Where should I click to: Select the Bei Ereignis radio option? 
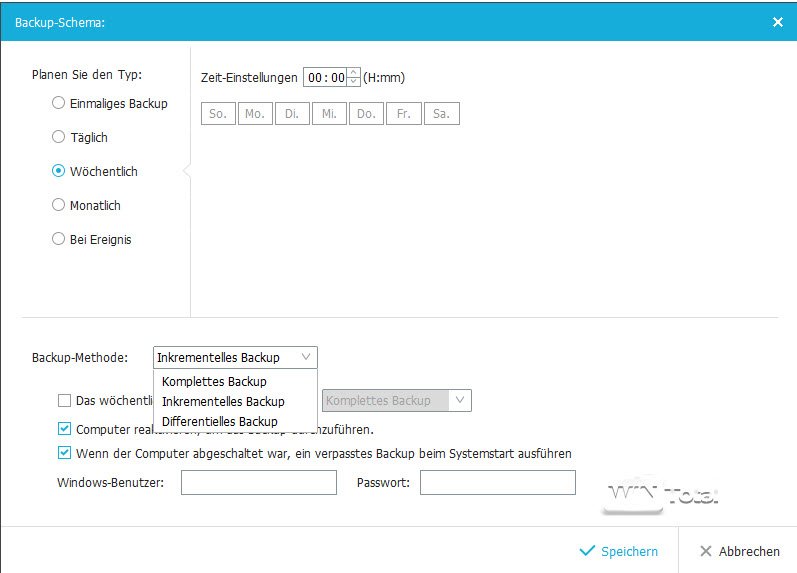coord(59,239)
